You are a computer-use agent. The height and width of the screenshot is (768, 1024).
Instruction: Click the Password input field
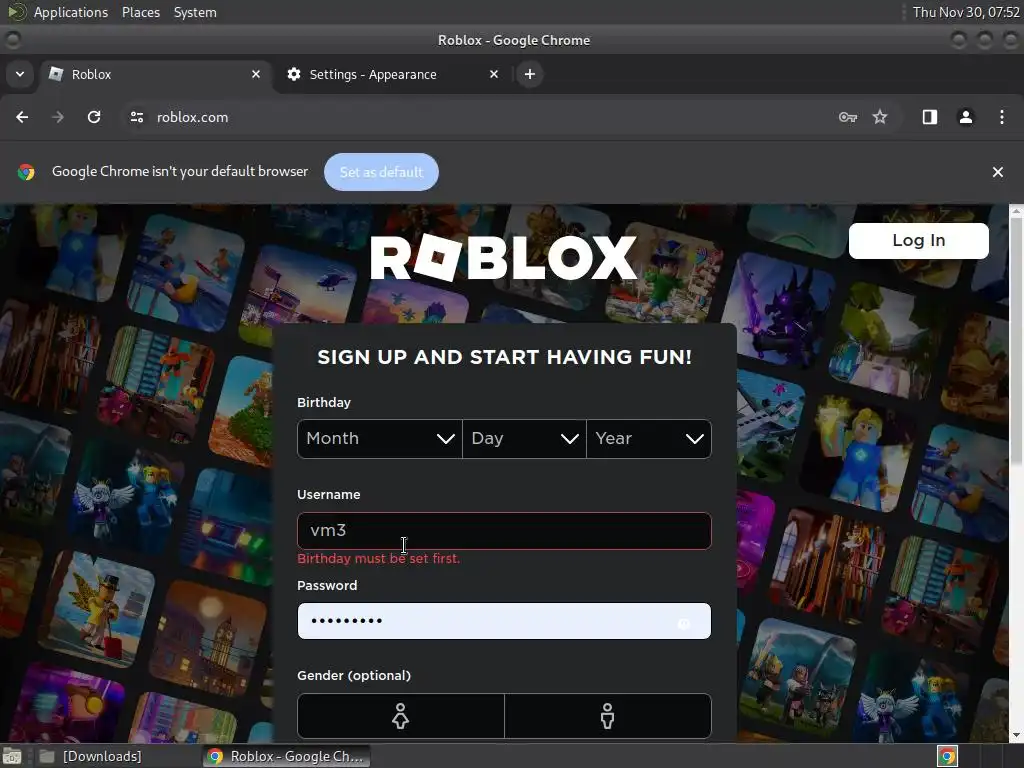[x=504, y=620]
